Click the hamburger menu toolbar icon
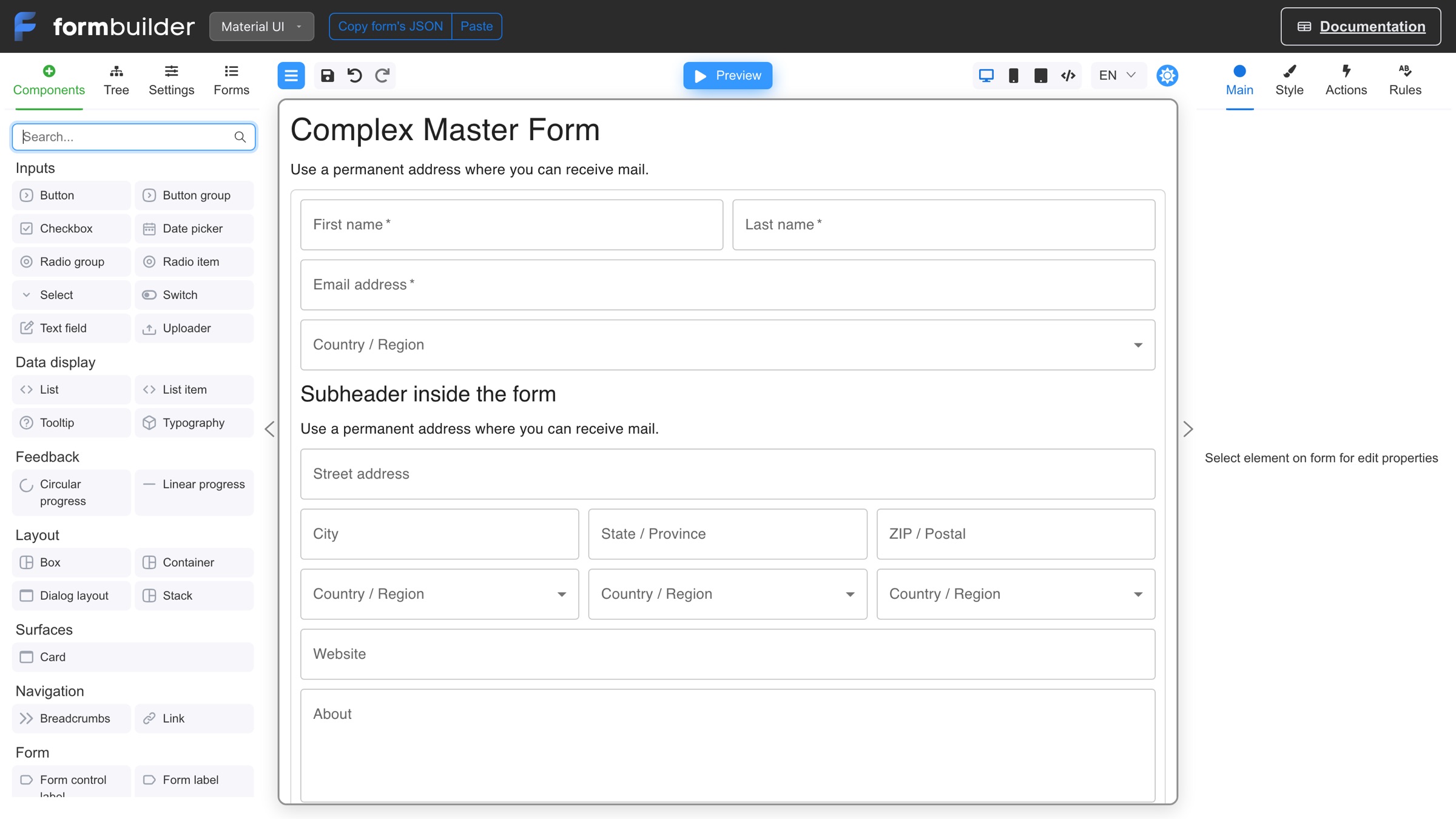 [291, 75]
